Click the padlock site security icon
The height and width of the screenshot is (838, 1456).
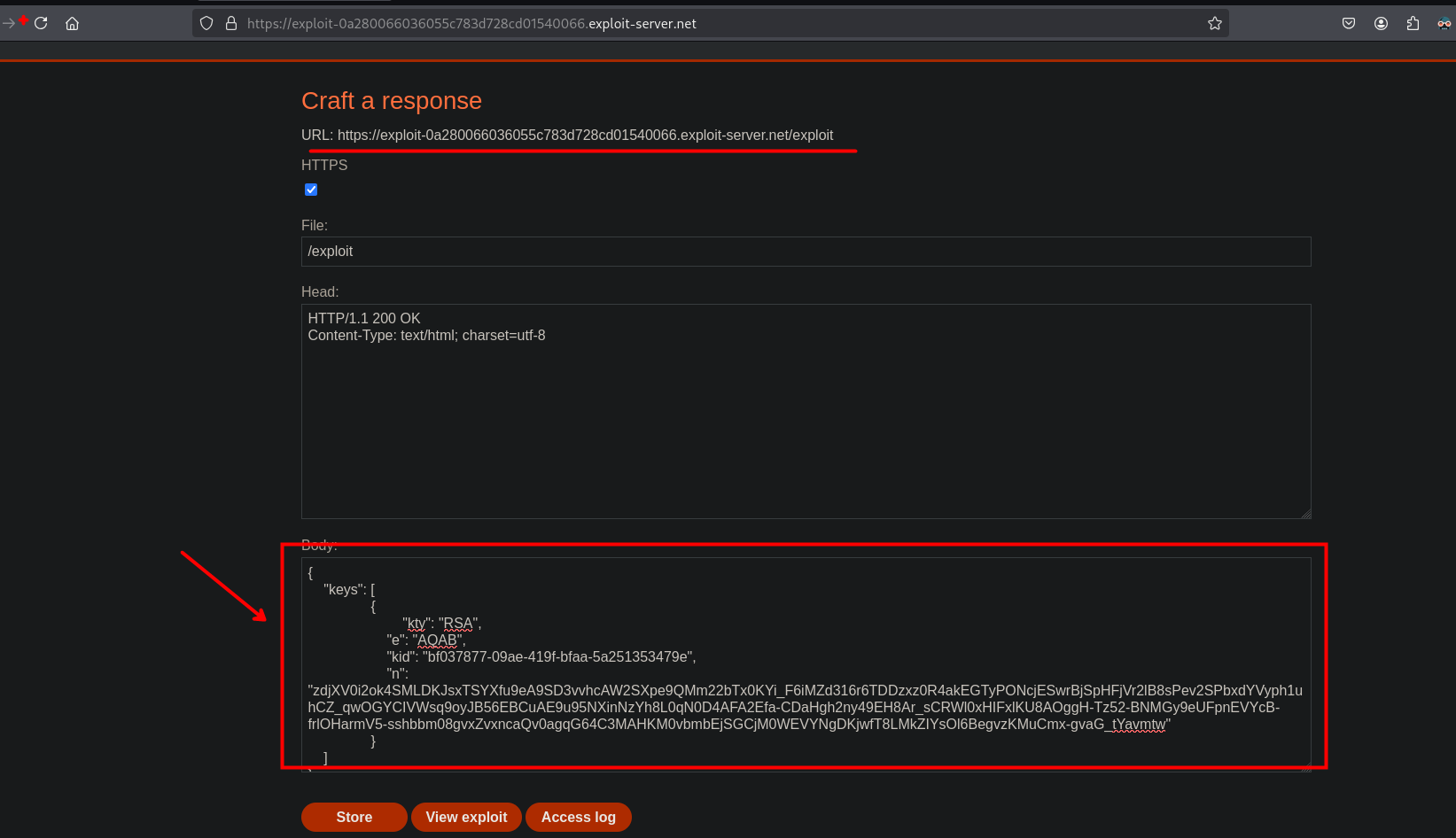231,23
